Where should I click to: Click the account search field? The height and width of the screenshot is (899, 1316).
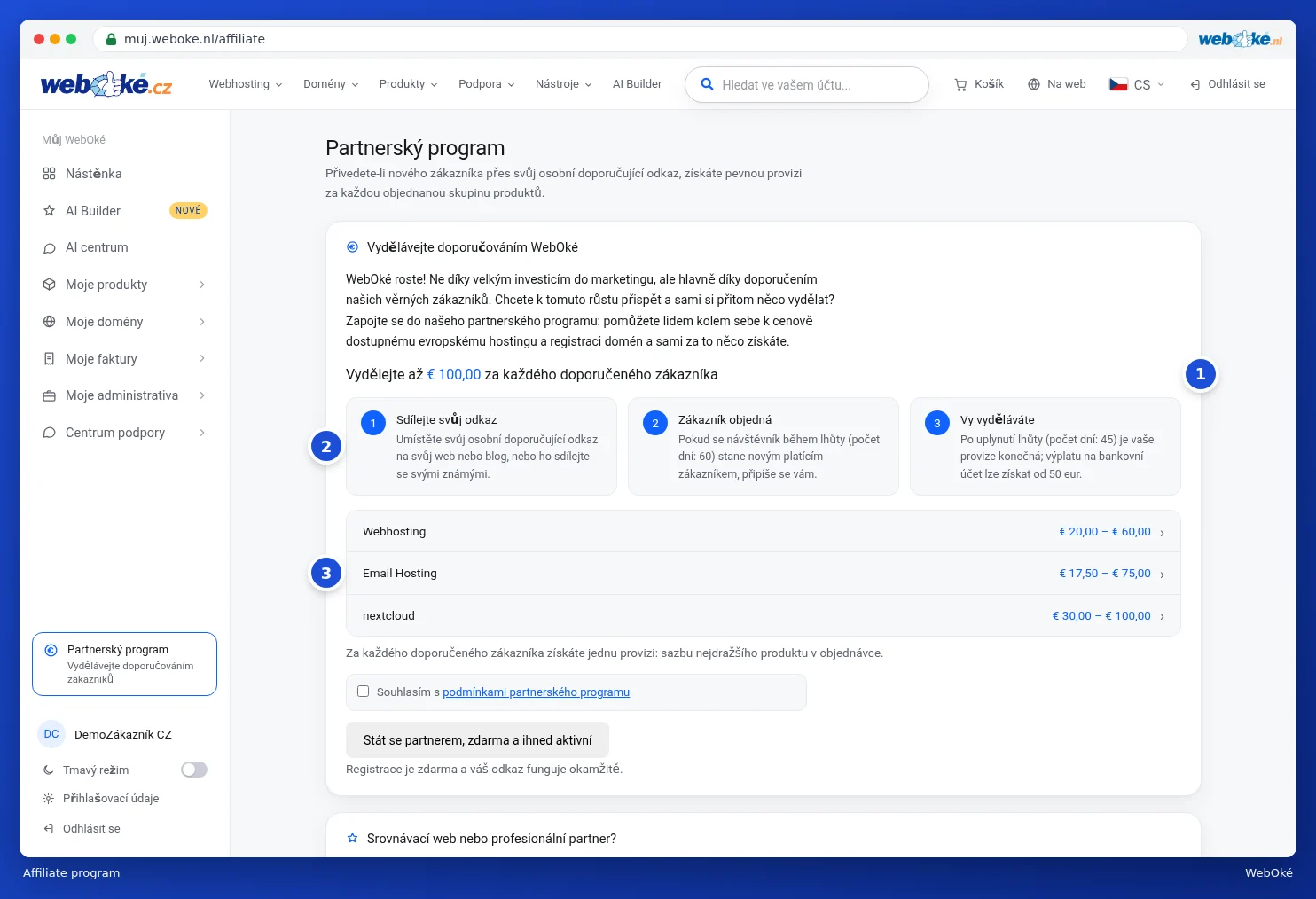(x=807, y=84)
